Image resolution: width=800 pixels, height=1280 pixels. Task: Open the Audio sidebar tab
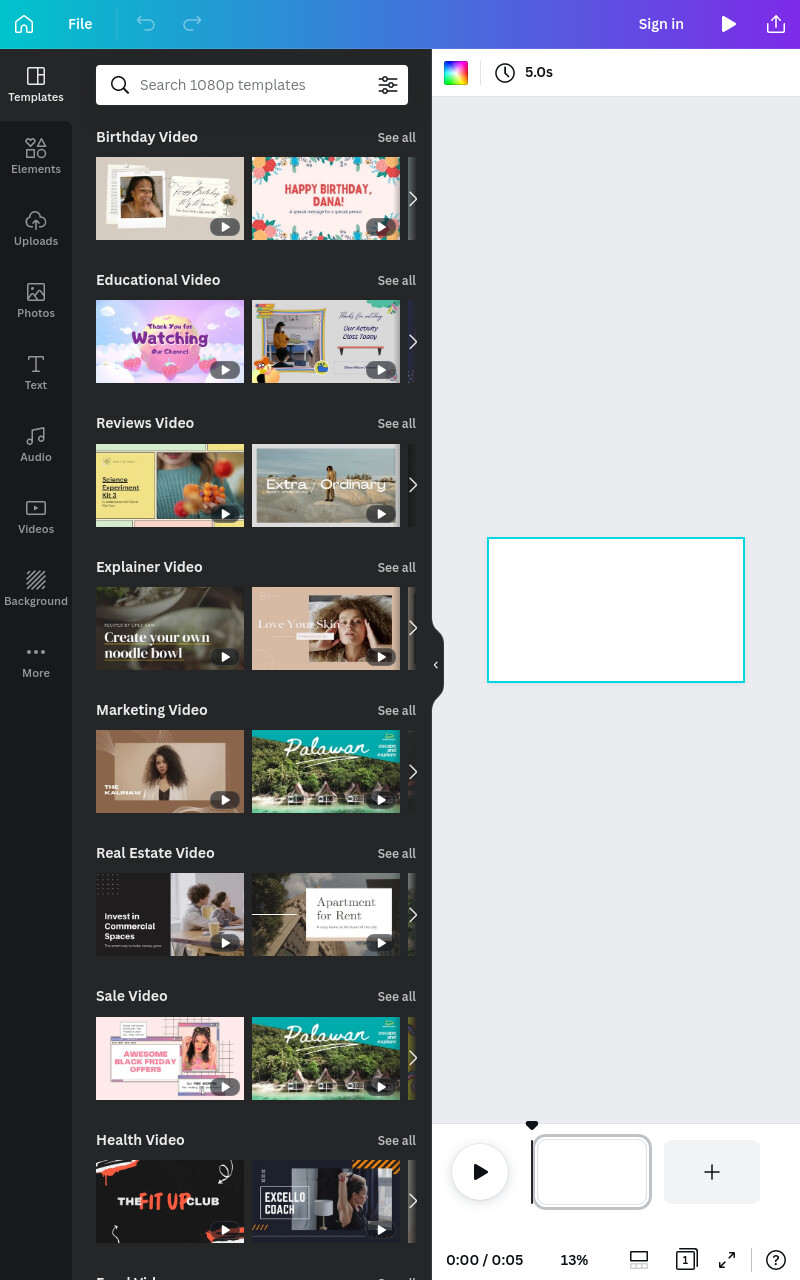tap(36, 445)
